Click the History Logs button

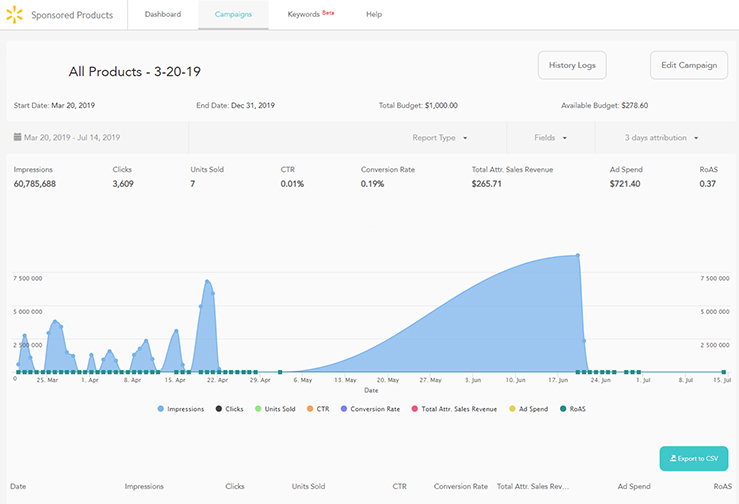pos(572,65)
